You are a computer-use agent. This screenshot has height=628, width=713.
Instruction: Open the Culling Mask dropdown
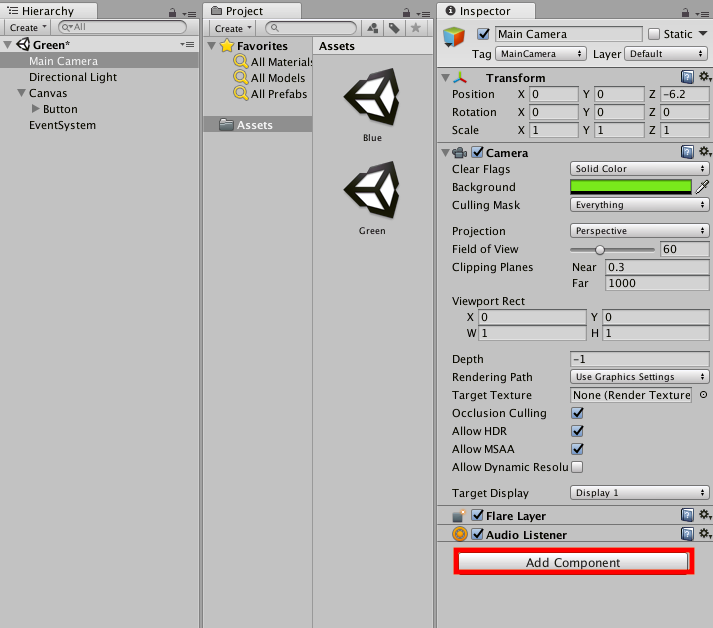click(639, 205)
